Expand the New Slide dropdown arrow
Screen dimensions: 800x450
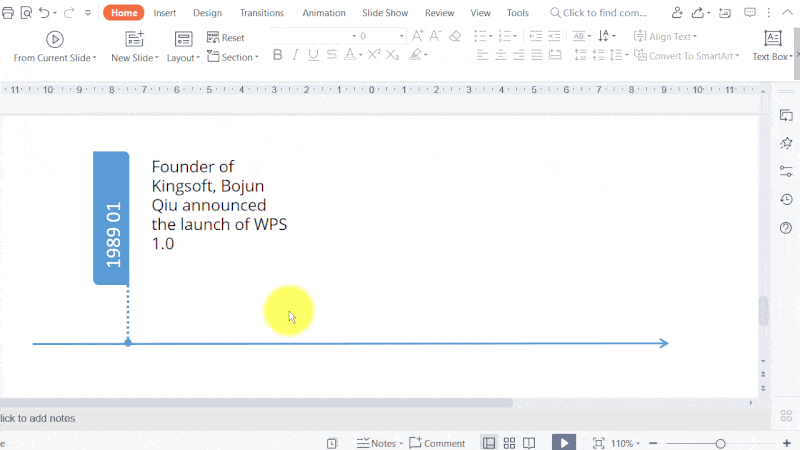pyautogui.click(x=157, y=58)
